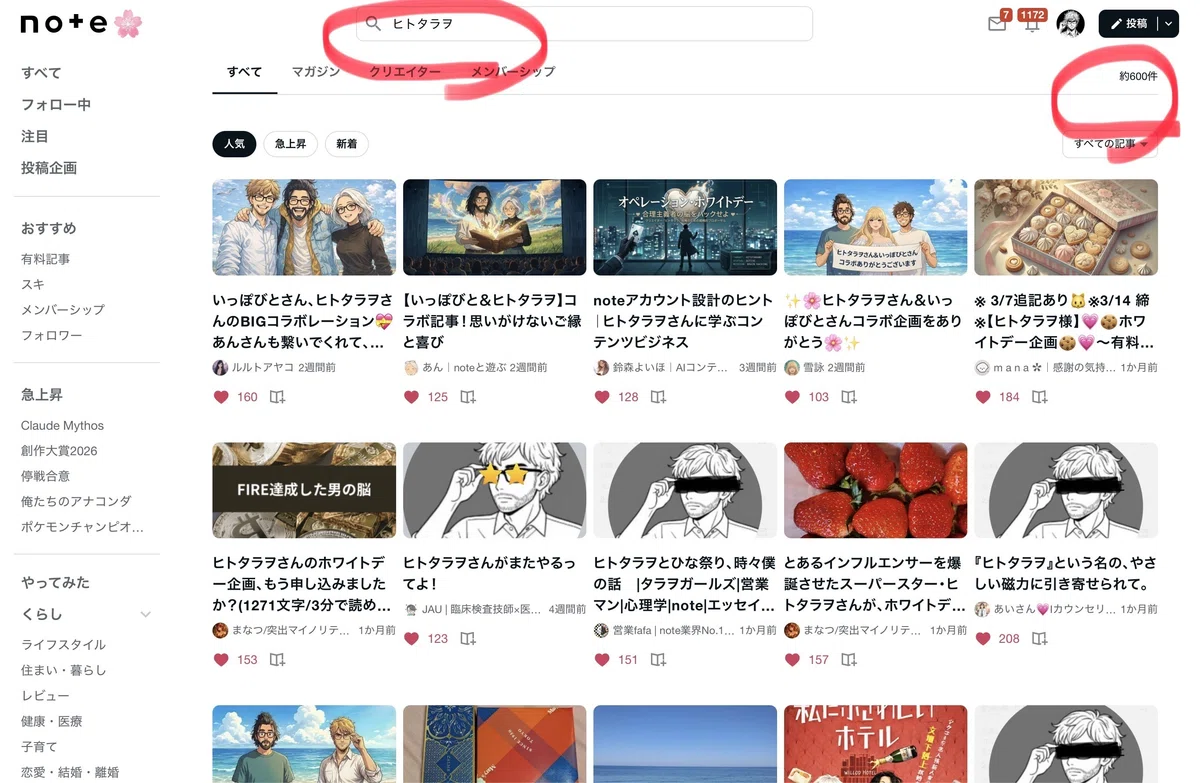Like the article with 208 hearts
The height and width of the screenshot is (783, 1200).
point(983,638)
